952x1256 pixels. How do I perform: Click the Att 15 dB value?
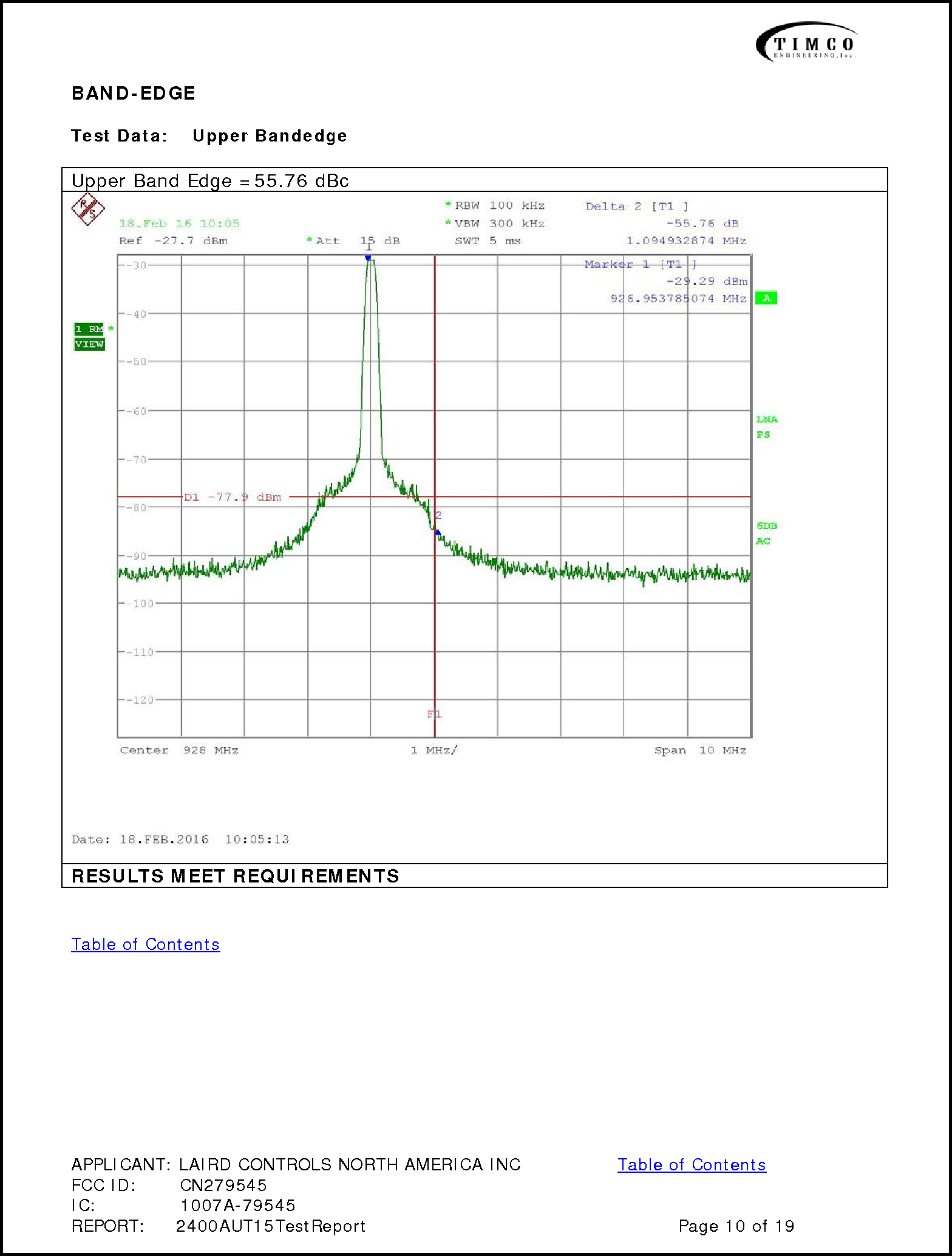click(353, 241)
